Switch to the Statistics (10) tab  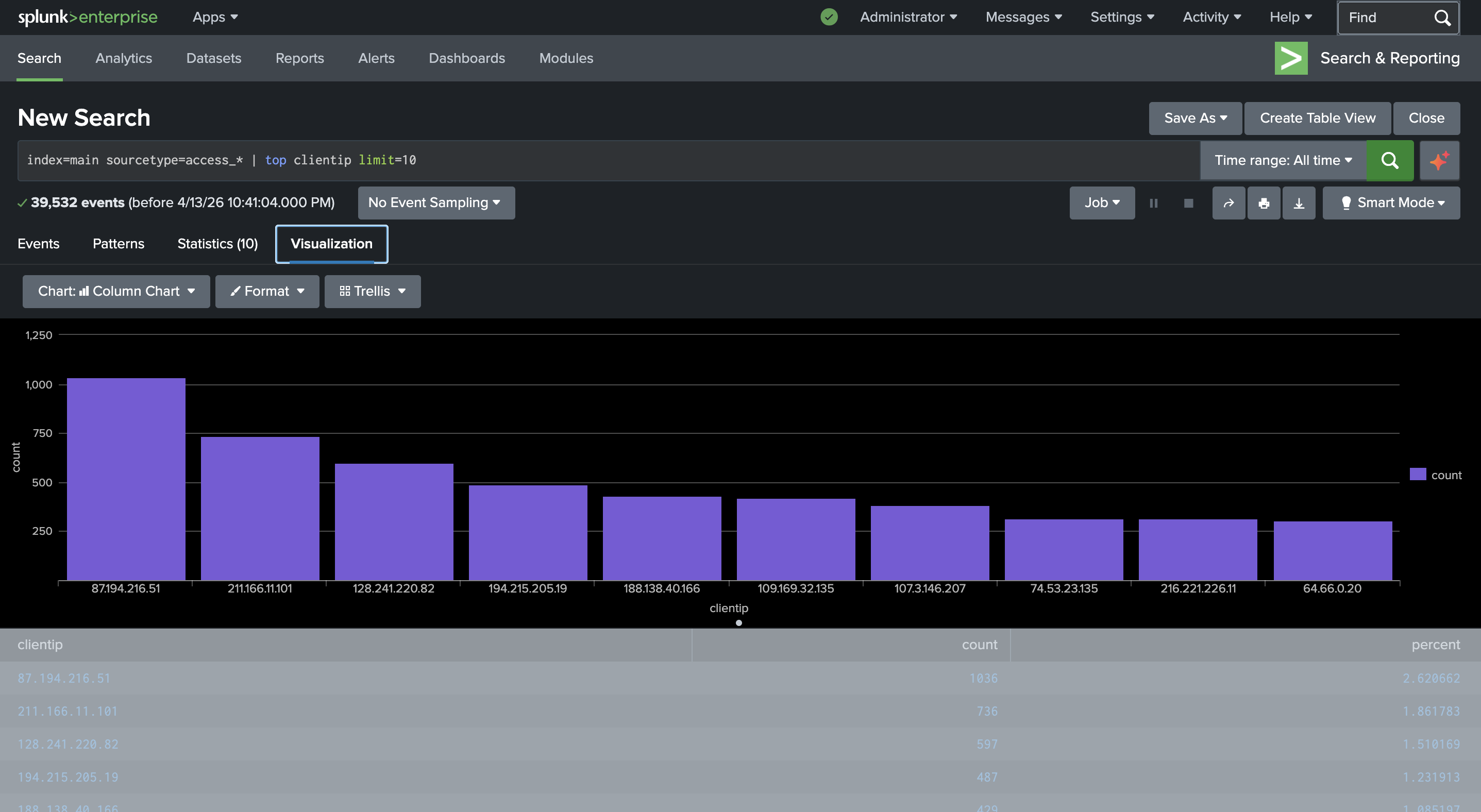[217, 244]
